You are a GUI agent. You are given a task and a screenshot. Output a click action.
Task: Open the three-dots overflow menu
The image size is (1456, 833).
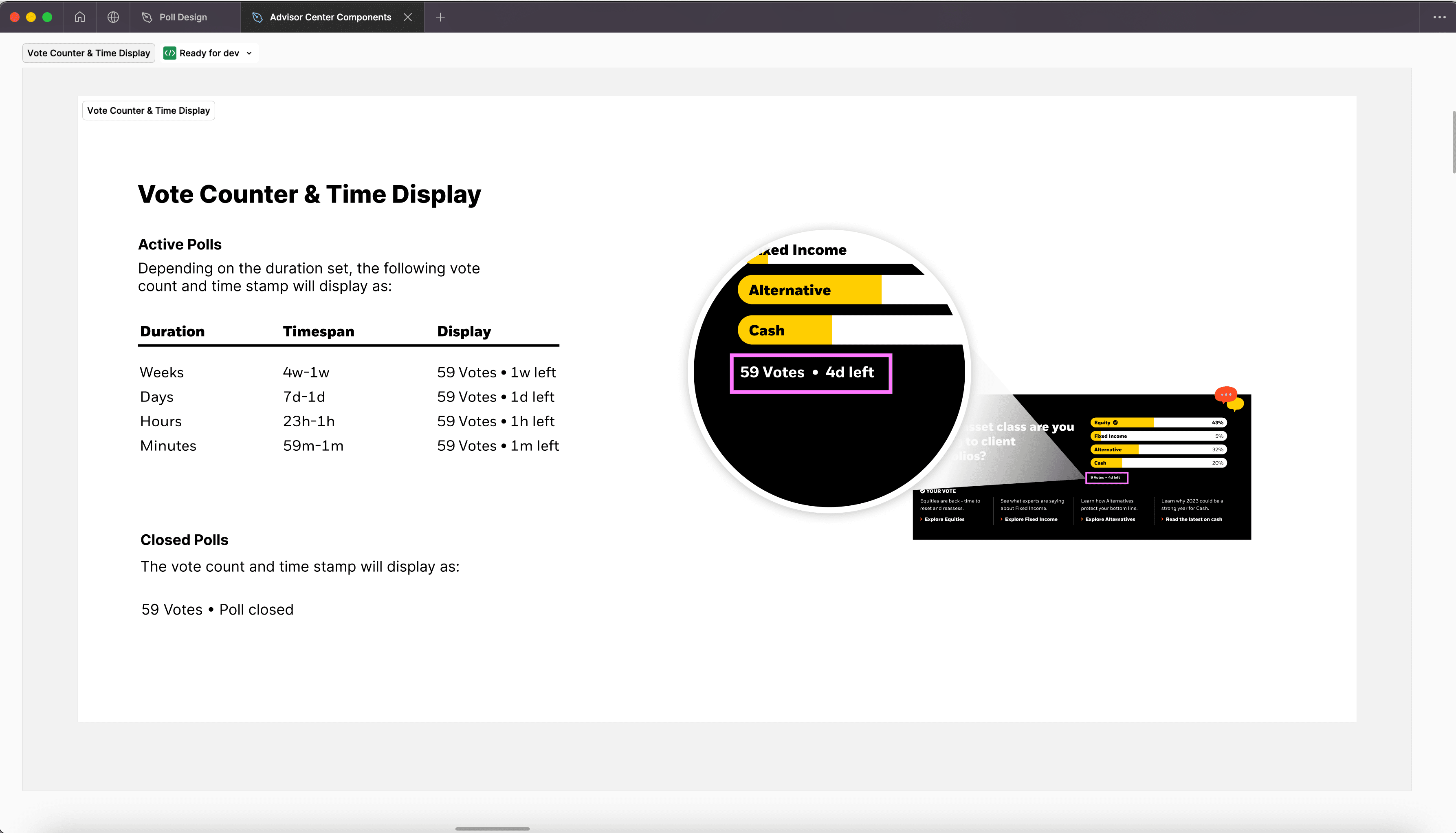pos(1439,17)
